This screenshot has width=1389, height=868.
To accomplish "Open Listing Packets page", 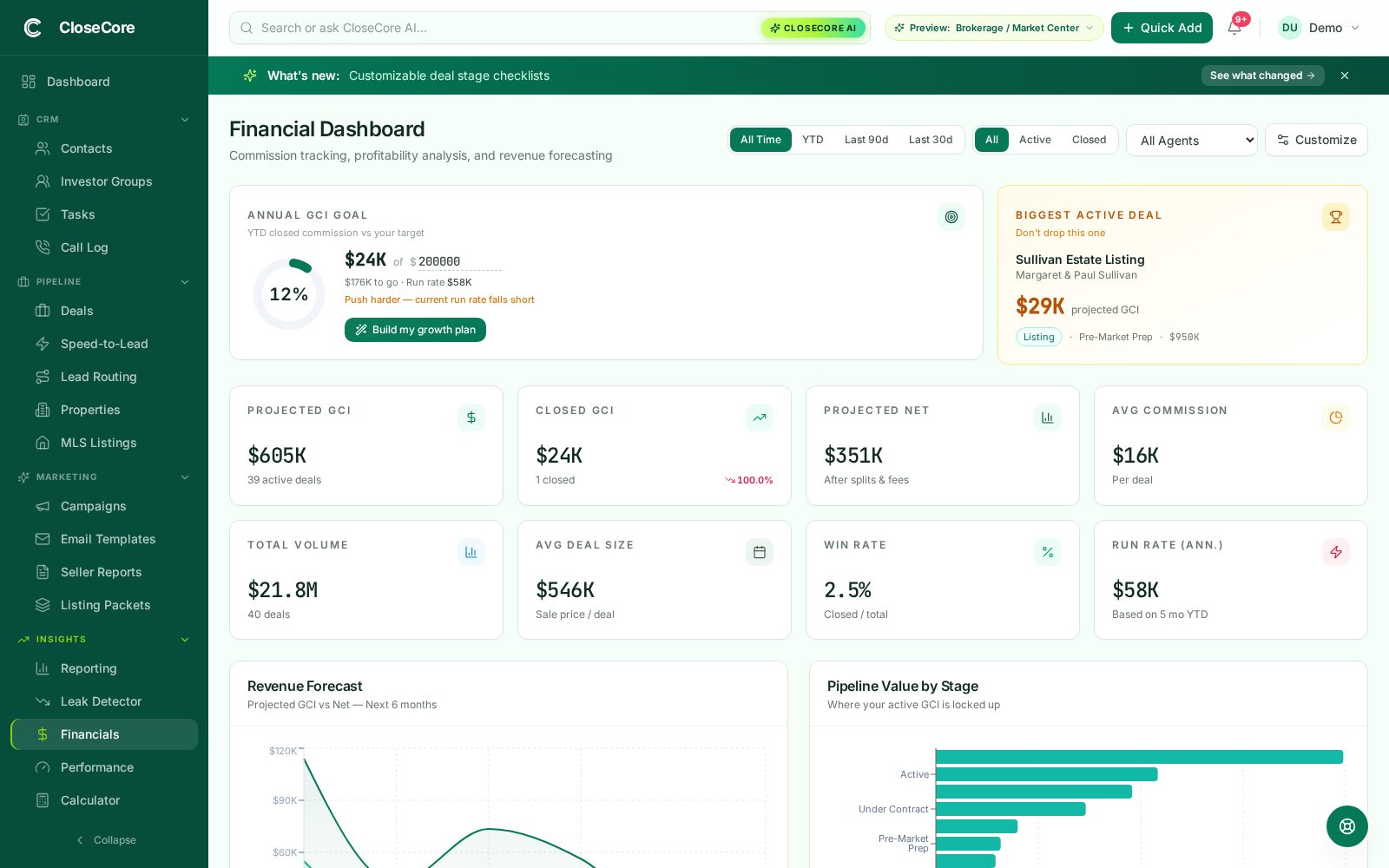I will pyautogui.click(x=104, y=605).
